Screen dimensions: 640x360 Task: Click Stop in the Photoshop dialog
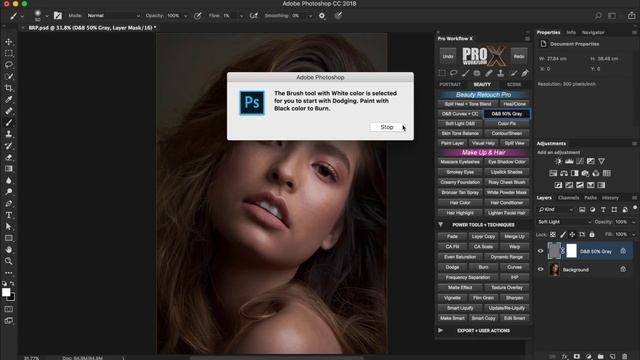[387, 127]
